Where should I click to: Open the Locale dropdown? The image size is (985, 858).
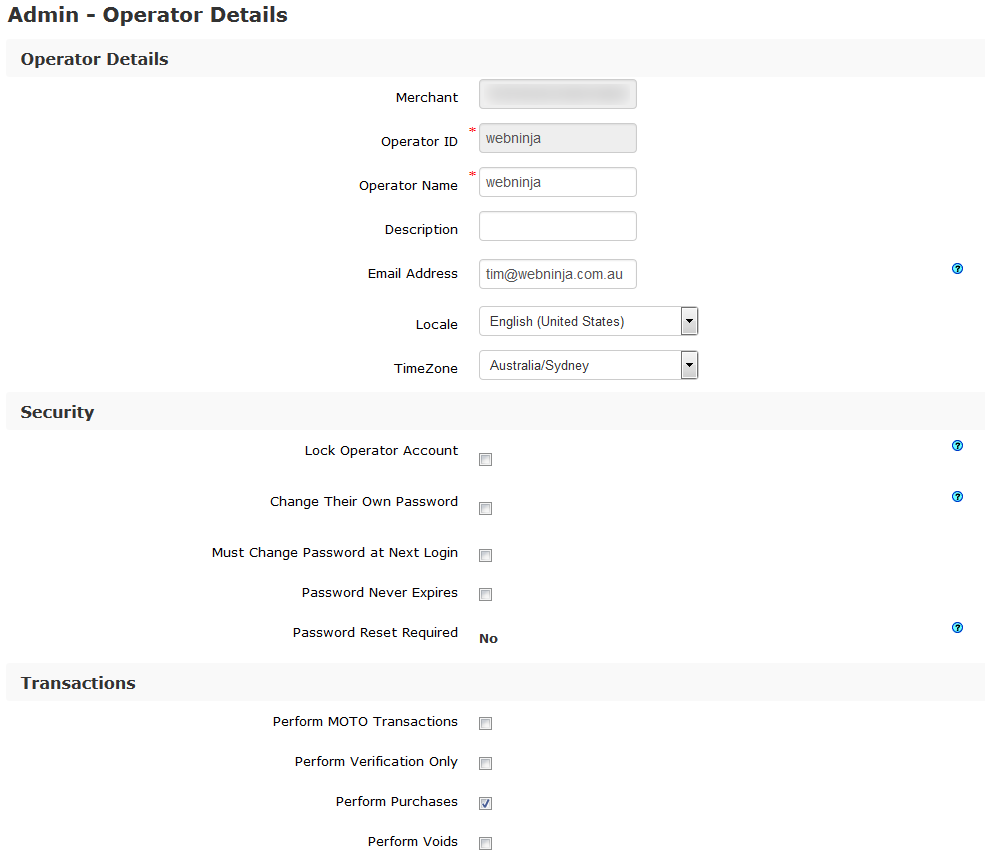580,322
